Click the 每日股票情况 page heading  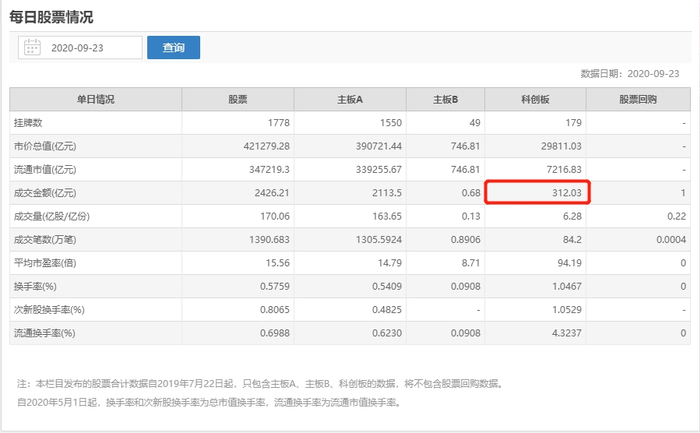click(51, 17)
